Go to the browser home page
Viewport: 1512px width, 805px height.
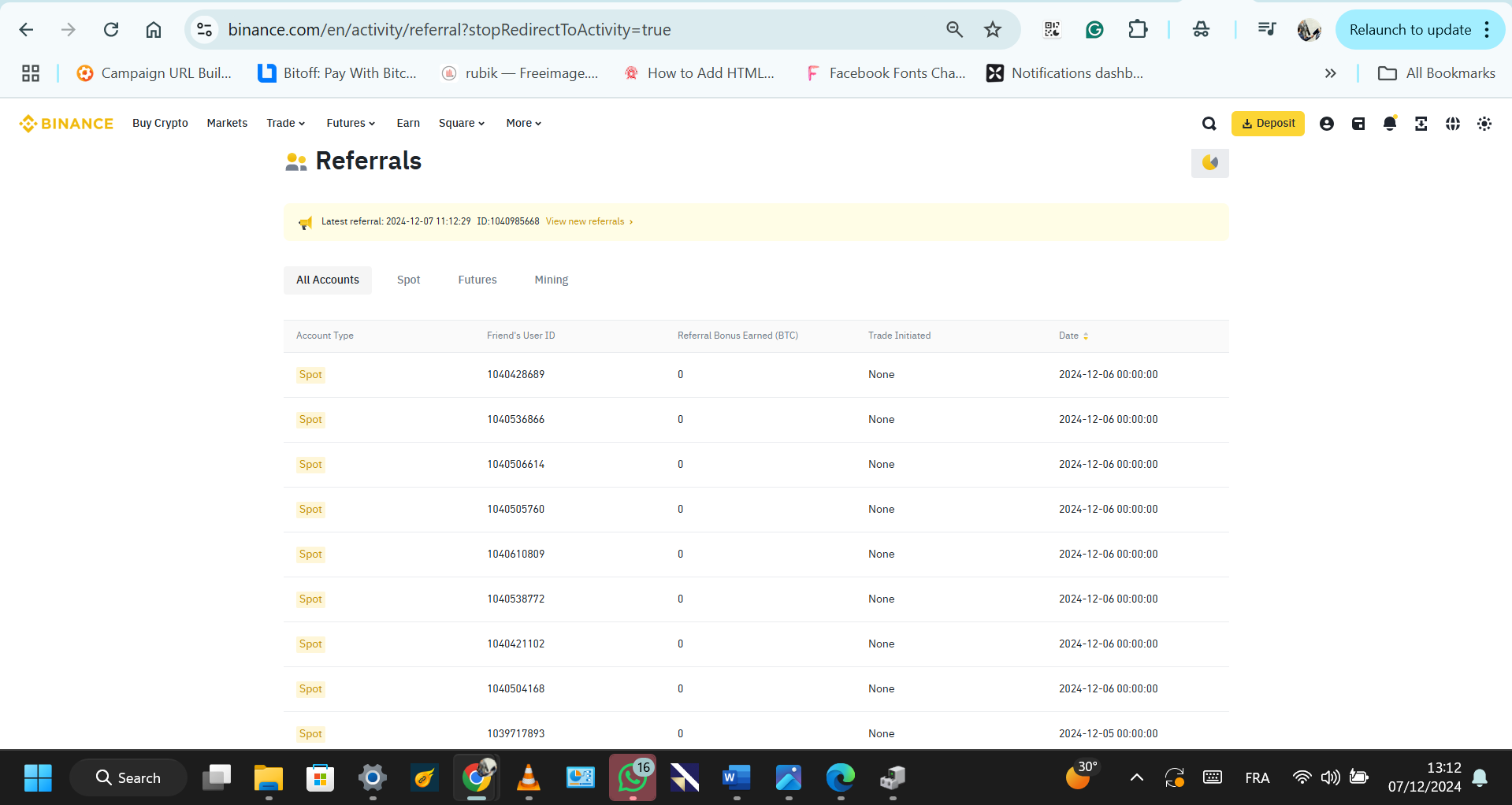154,30
